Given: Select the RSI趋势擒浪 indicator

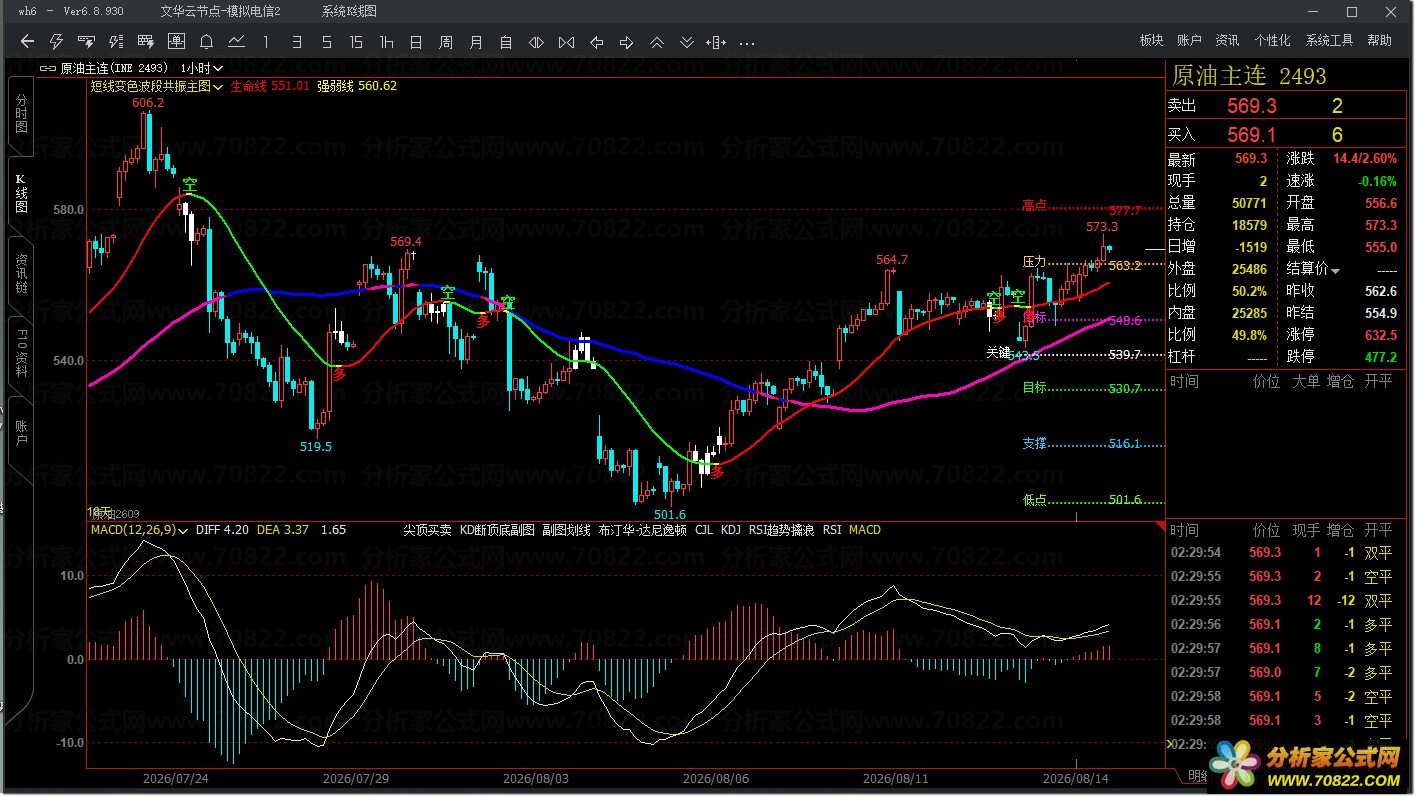Looking at the screenshot, I should click(781, 530).
